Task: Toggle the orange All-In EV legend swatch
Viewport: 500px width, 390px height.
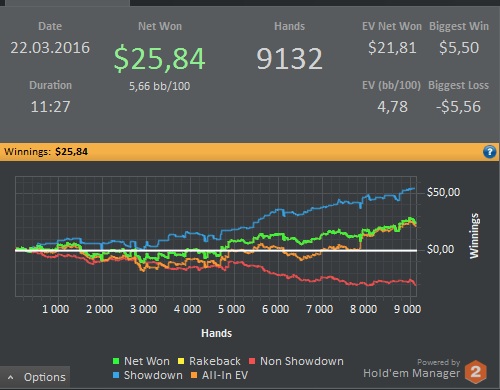Action: tap(194, 375)
